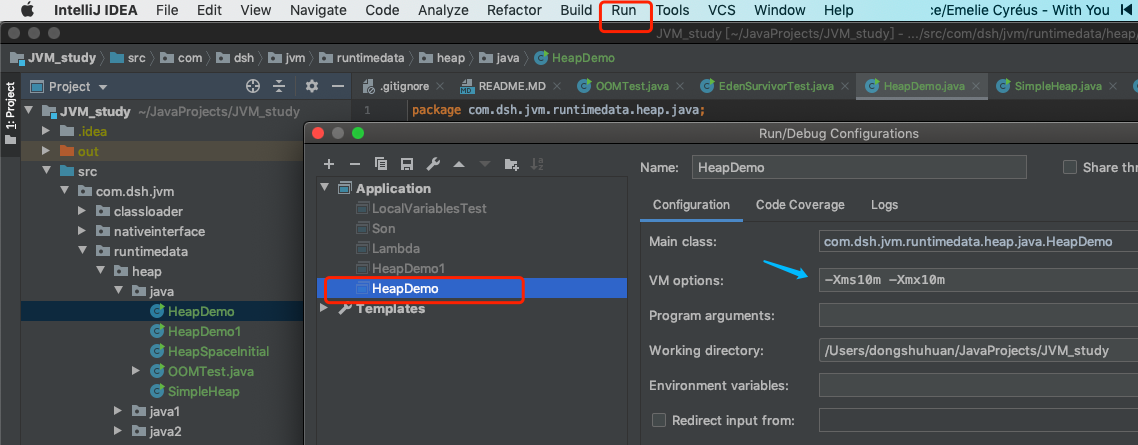The height and width of the screenshot is (445, 1138).
Task: Expand the .idea folder
Action: (46, 131)
